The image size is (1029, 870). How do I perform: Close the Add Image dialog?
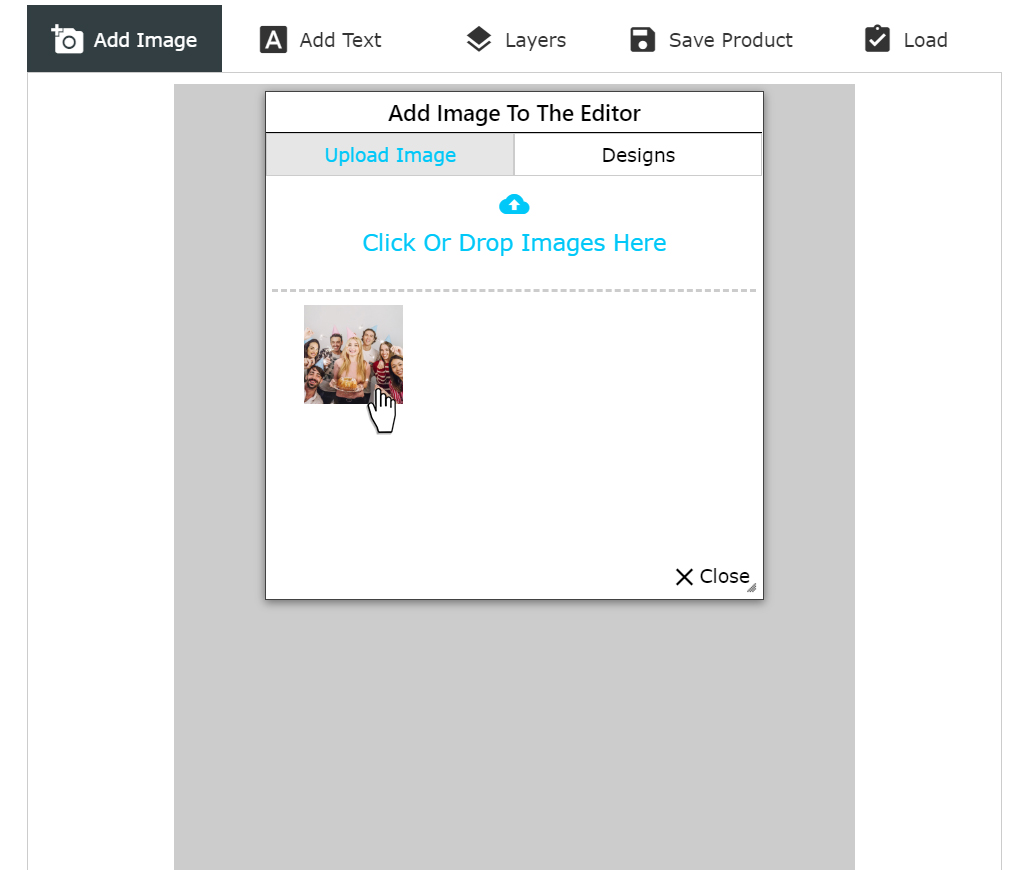(x=711, y=576)
